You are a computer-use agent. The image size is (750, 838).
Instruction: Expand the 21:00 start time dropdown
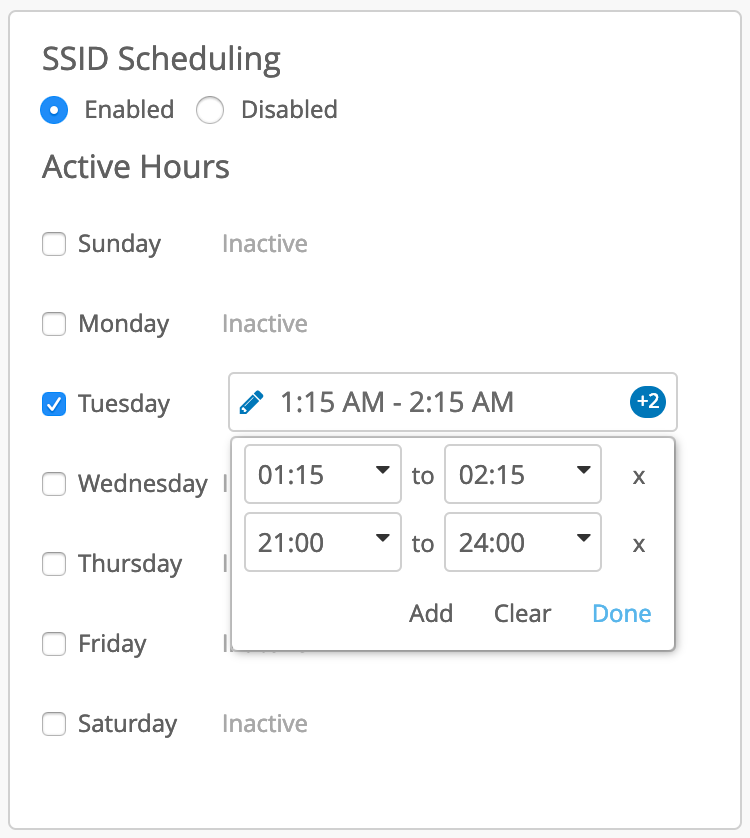[323, 543]
